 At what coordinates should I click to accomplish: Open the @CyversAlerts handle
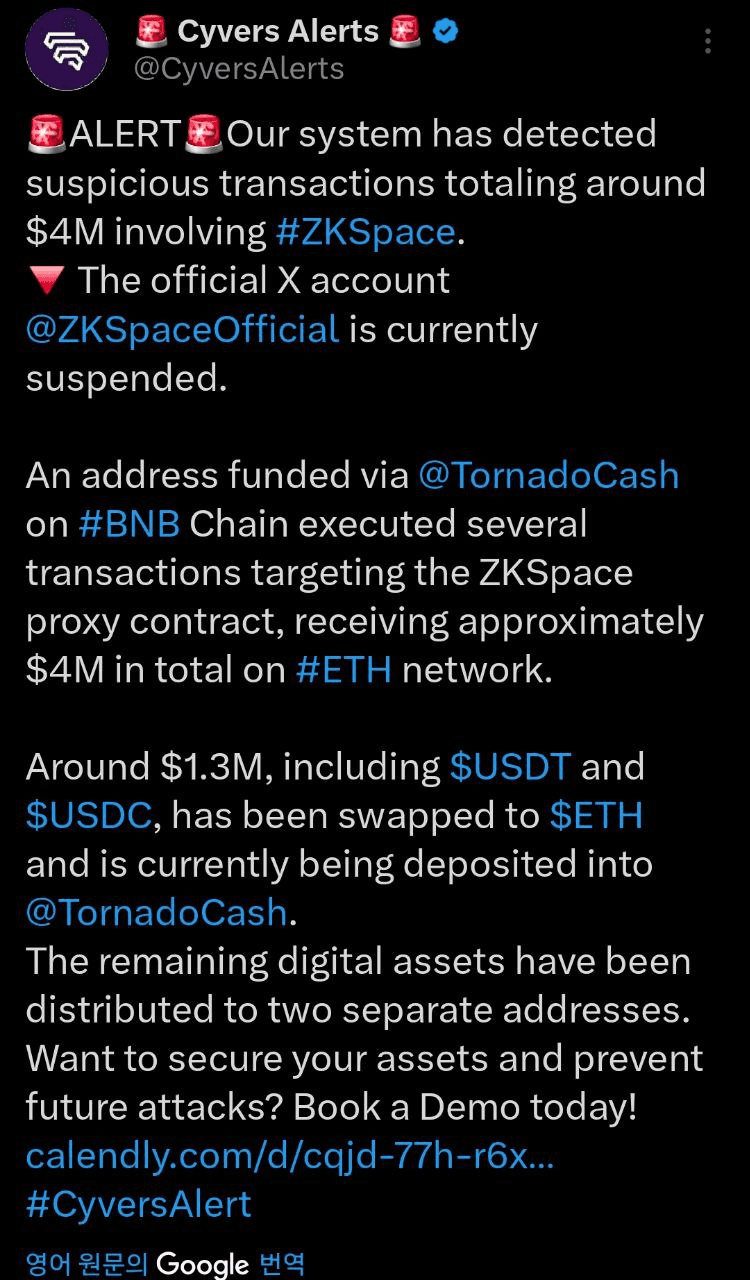pos(238,68)
